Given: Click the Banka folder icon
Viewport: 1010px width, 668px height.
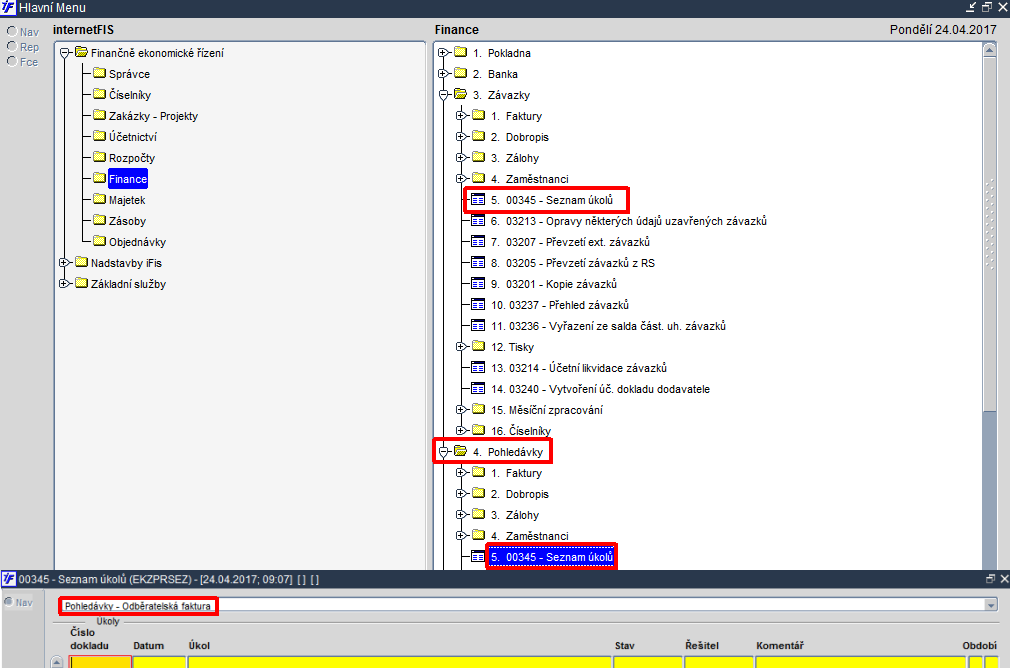Looking at the screenshot, I should pos(461,73).
